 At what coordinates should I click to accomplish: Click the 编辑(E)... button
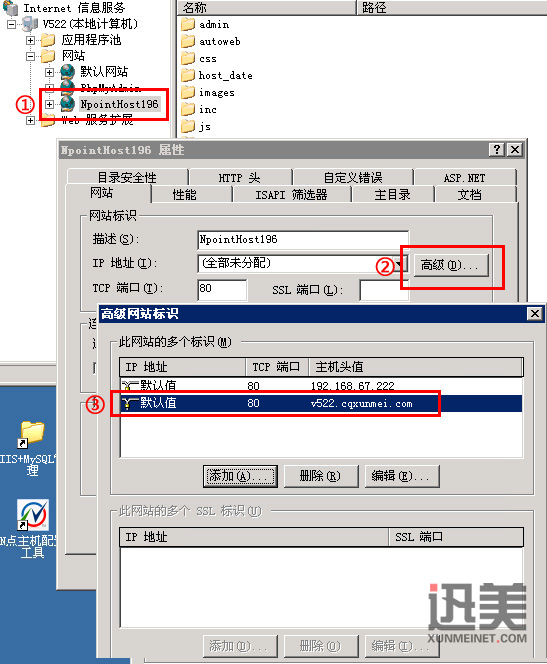click(x=402, y=476)
